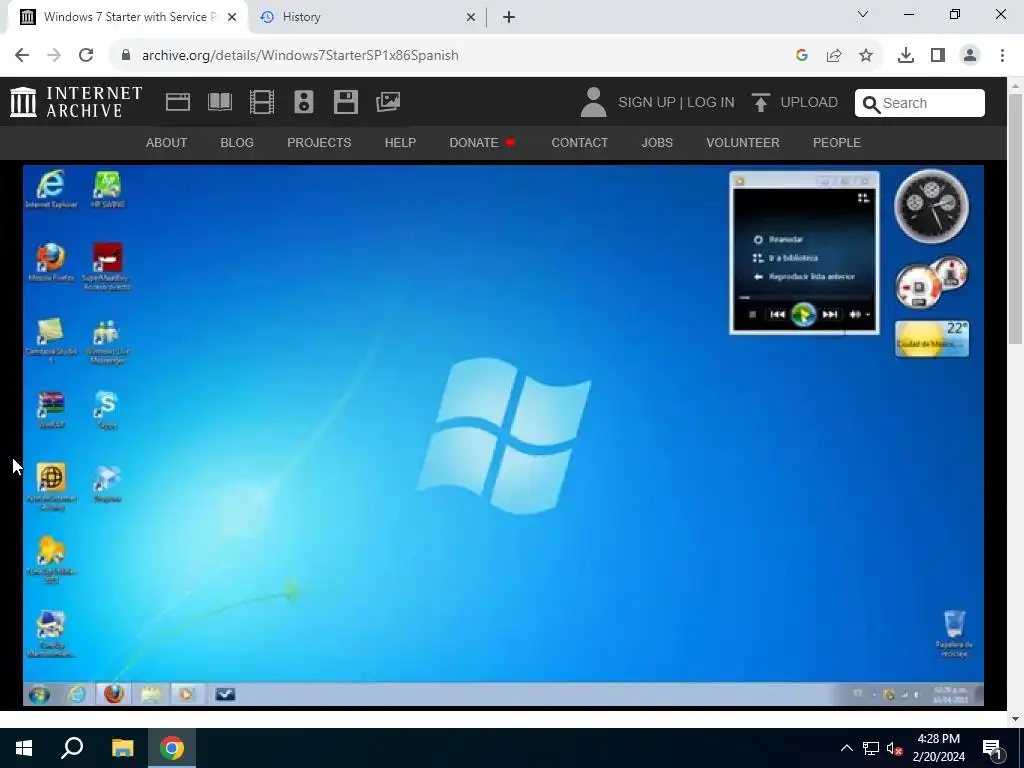
Task: Open the tab search chevron
Action: click(x=863, y=14)
